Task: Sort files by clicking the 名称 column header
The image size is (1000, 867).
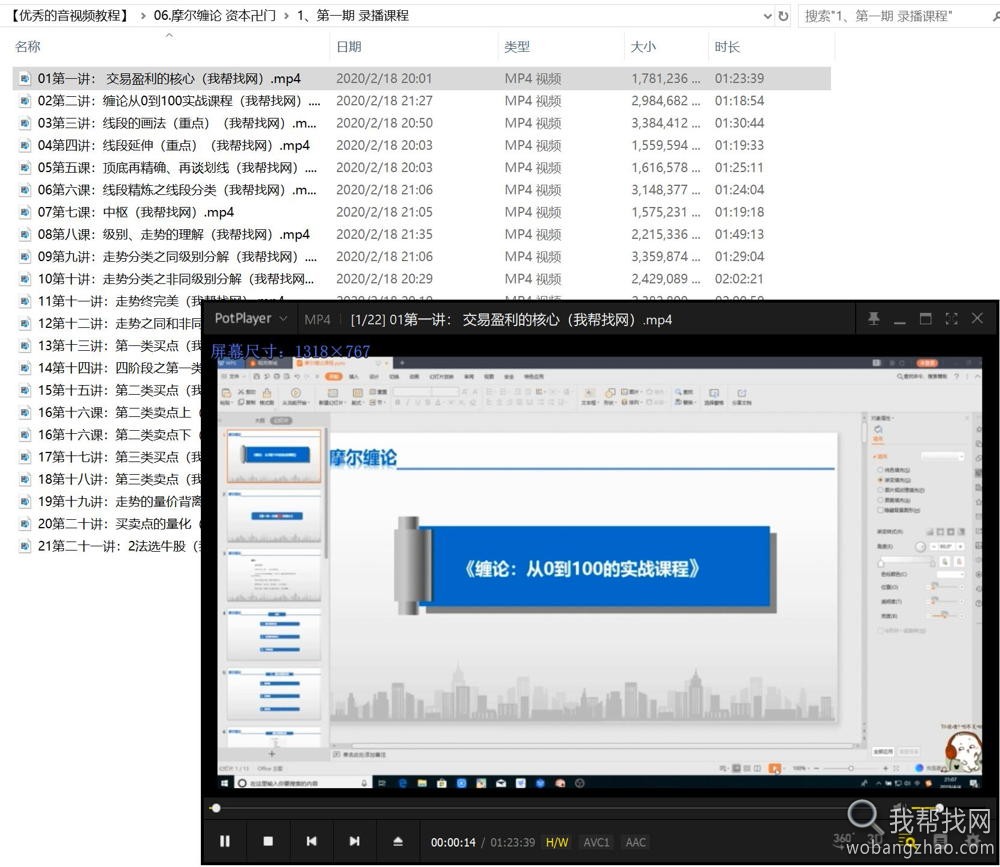Action: [27, 46]
